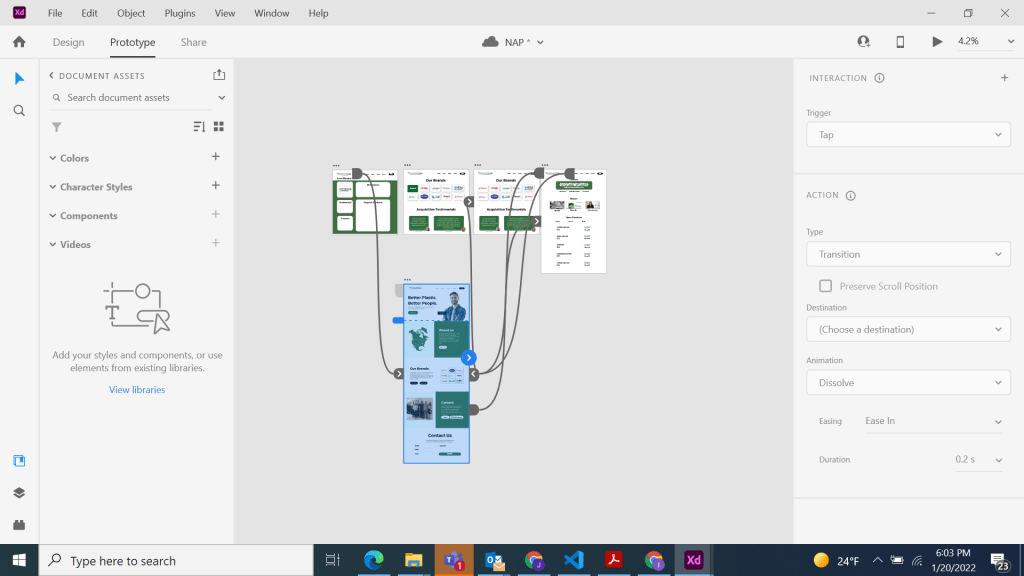Start Desktop Preview play button
Image resolution: width=1024 pixels, height=576 pixels.
937,42
